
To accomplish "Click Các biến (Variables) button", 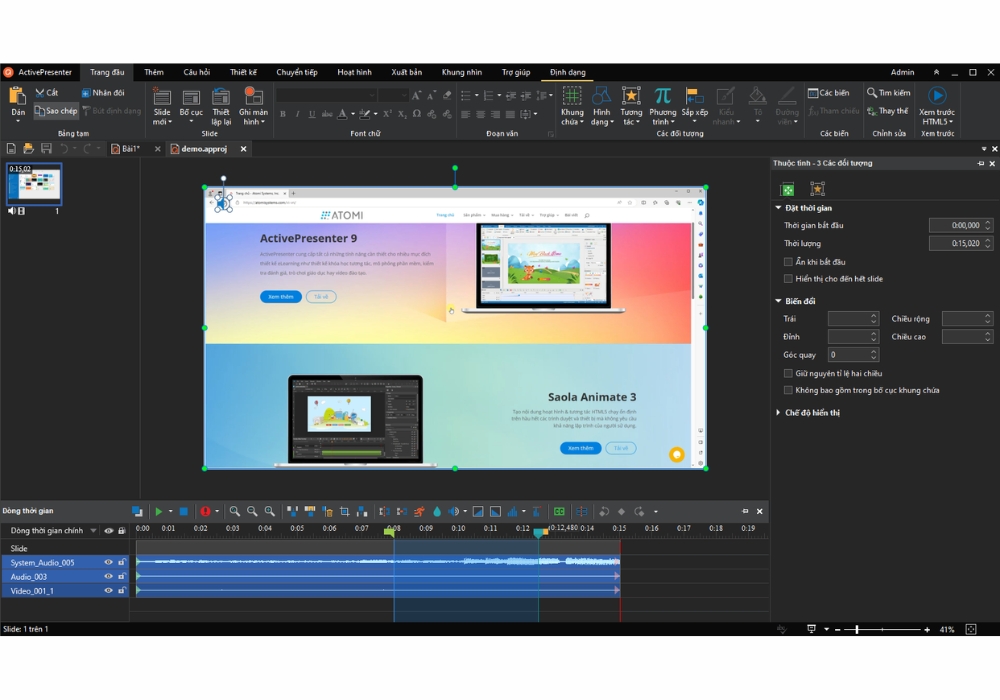I will click(828, 93).
